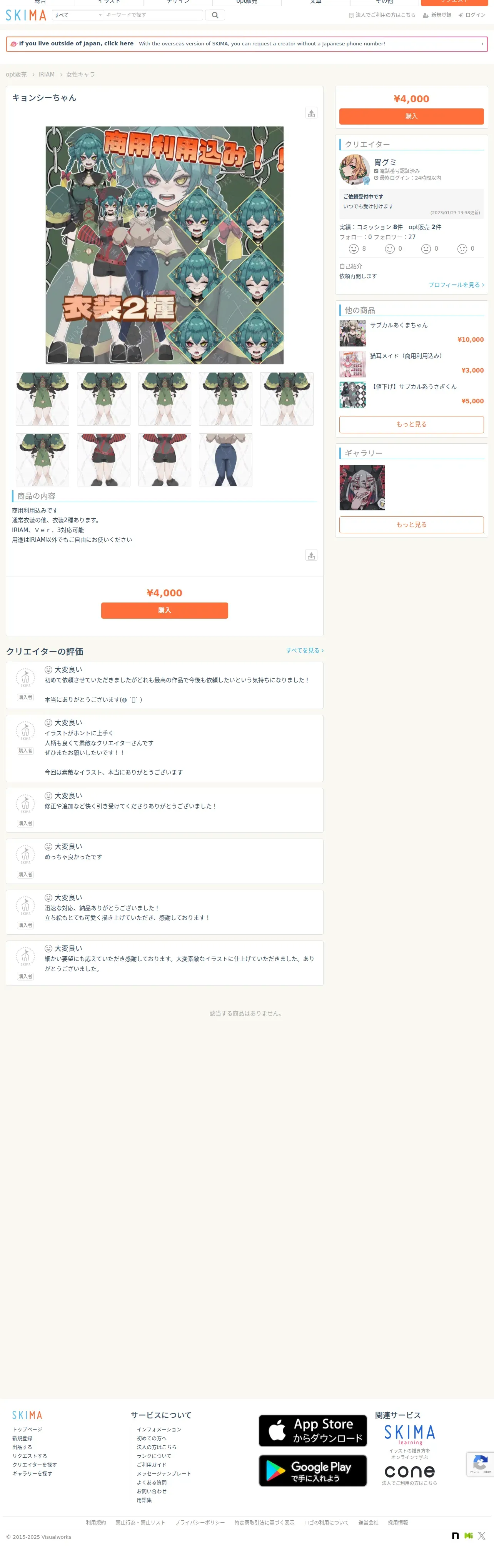Open クリエイターを探す footer link
The height and width of the screenshot is (1568, 494).
coord(34,1465)
